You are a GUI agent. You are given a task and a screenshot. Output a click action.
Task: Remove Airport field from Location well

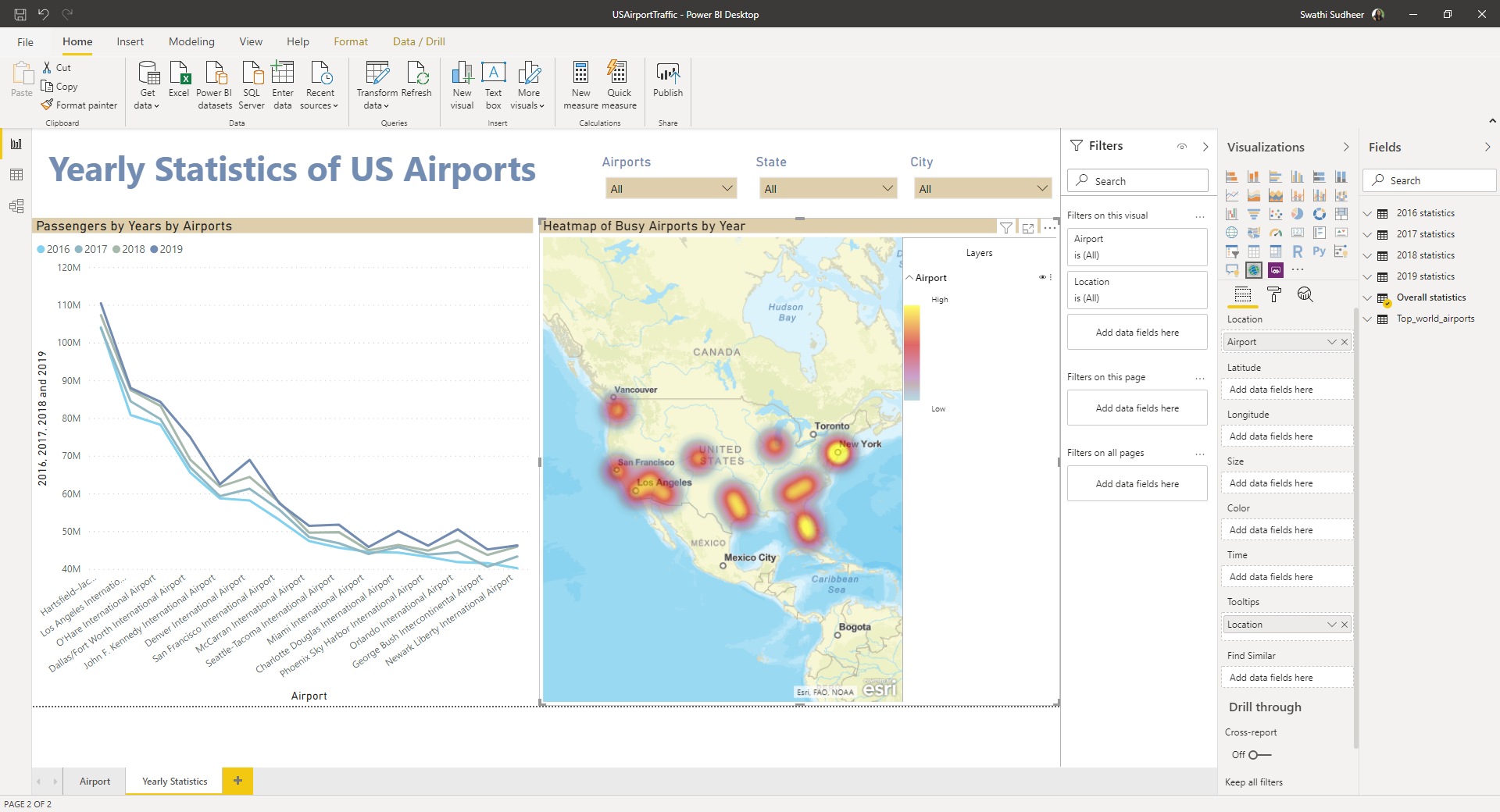pos(1345,342)
